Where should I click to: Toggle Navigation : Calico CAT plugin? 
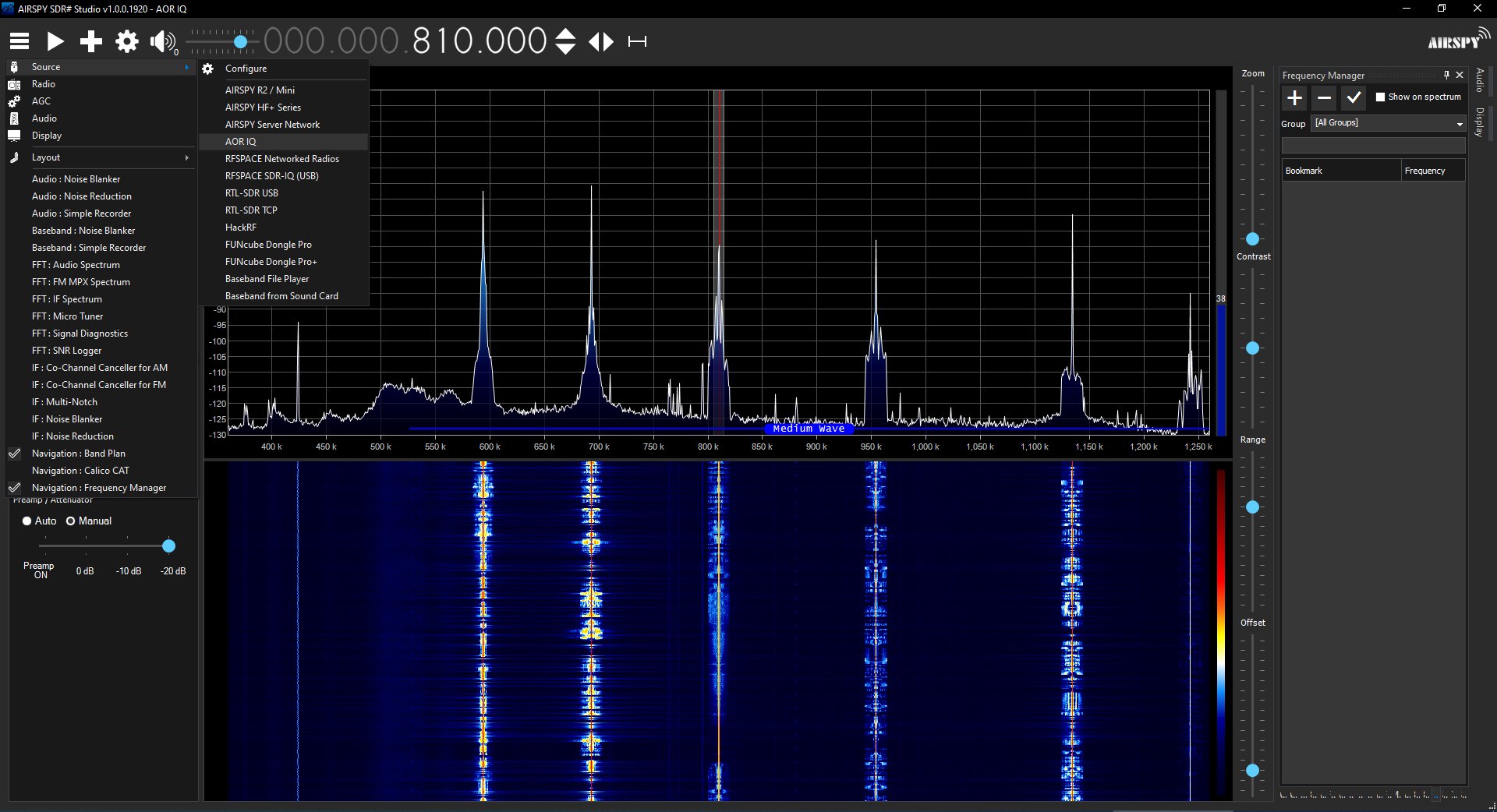point(101,471)
